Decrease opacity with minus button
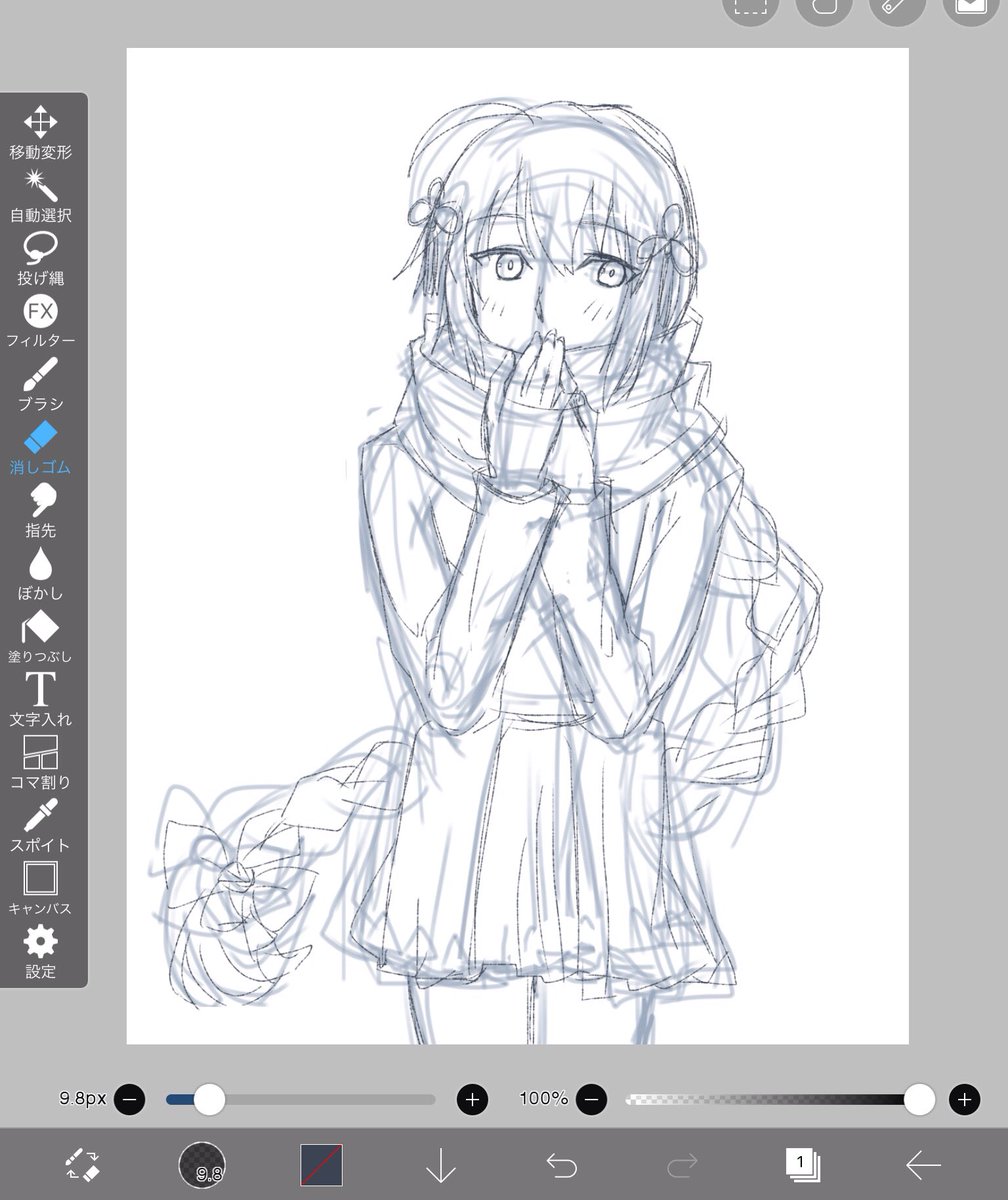The width and height of the screenshot is (1008, 1200). pos(591,1100)
